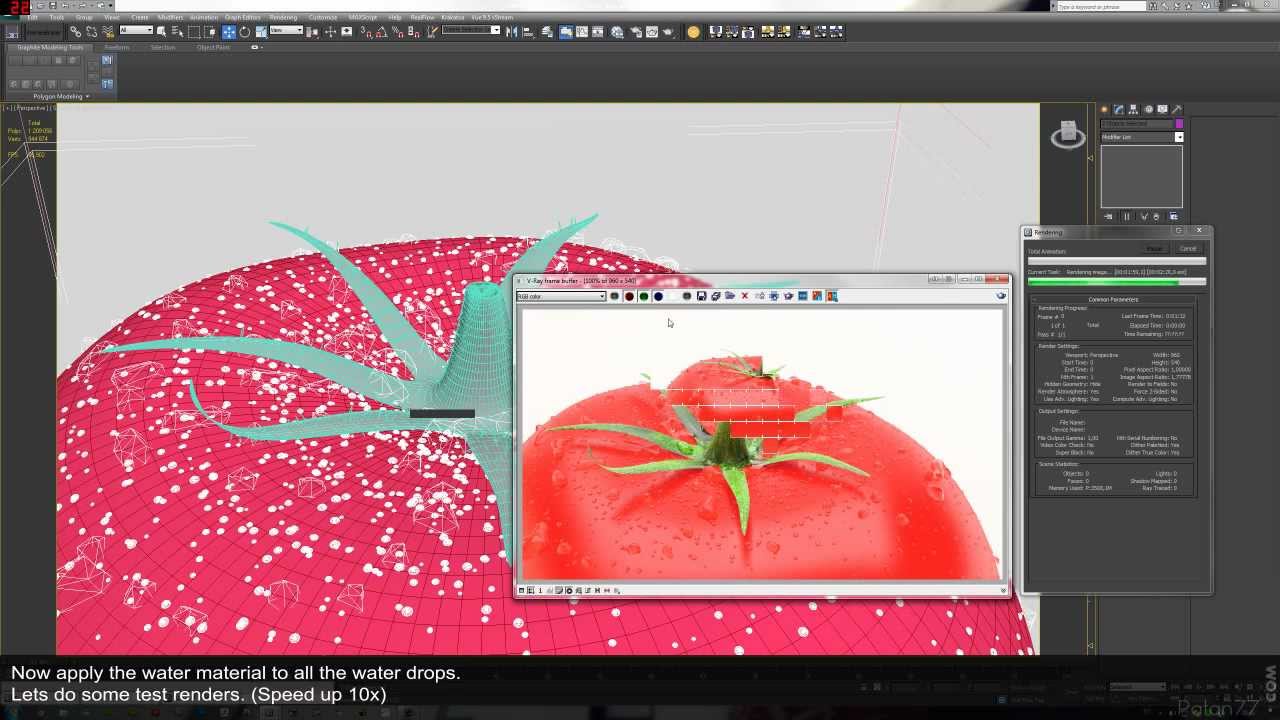
Task: Toggle red channel in V-Ray frame buffer
Action: 629,296
